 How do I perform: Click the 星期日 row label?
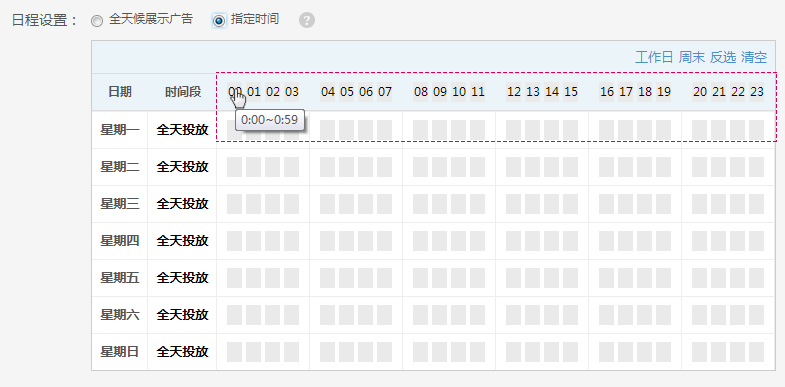coord(120,352)
